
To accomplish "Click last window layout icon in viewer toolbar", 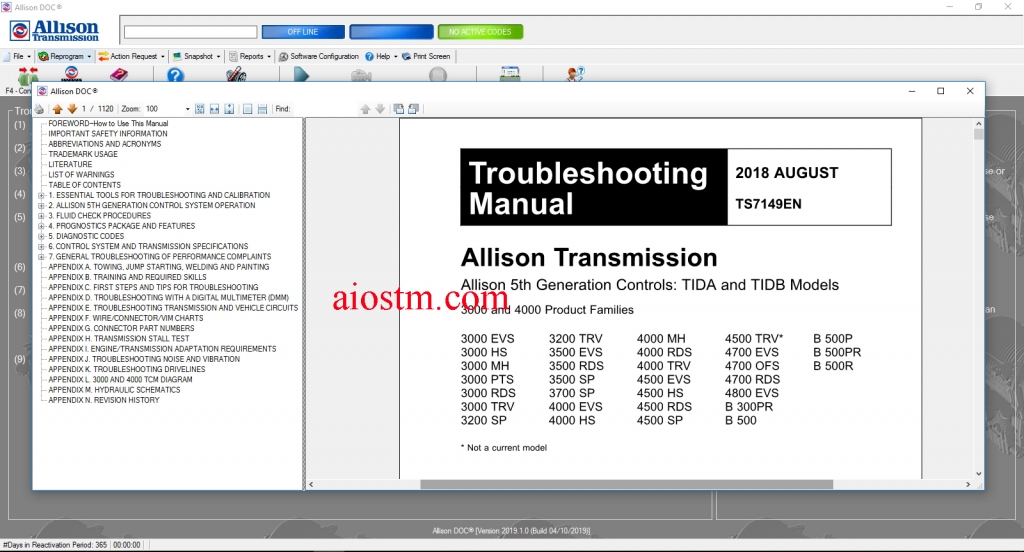I will [x=413, y=109].
